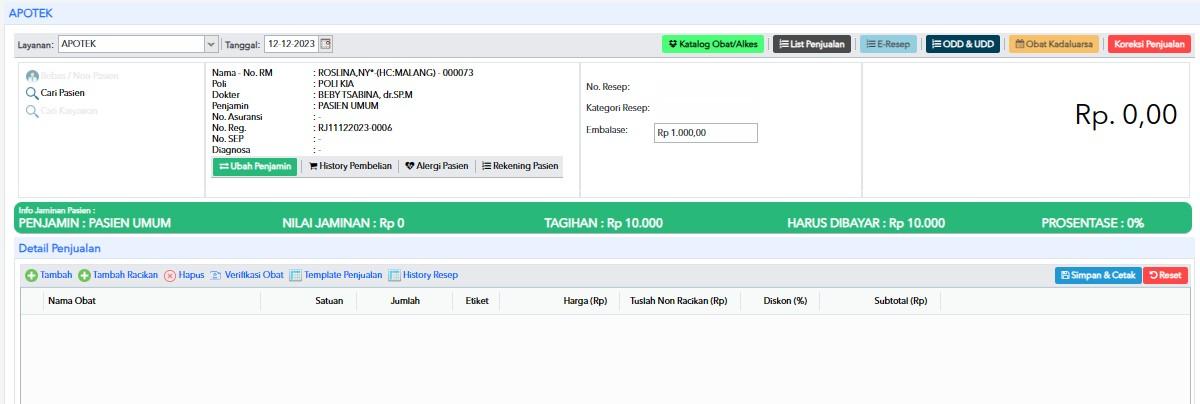View the List Penjualan
Image resolution: width=1200 pixels, height=404 pixels.
point(811,44)
